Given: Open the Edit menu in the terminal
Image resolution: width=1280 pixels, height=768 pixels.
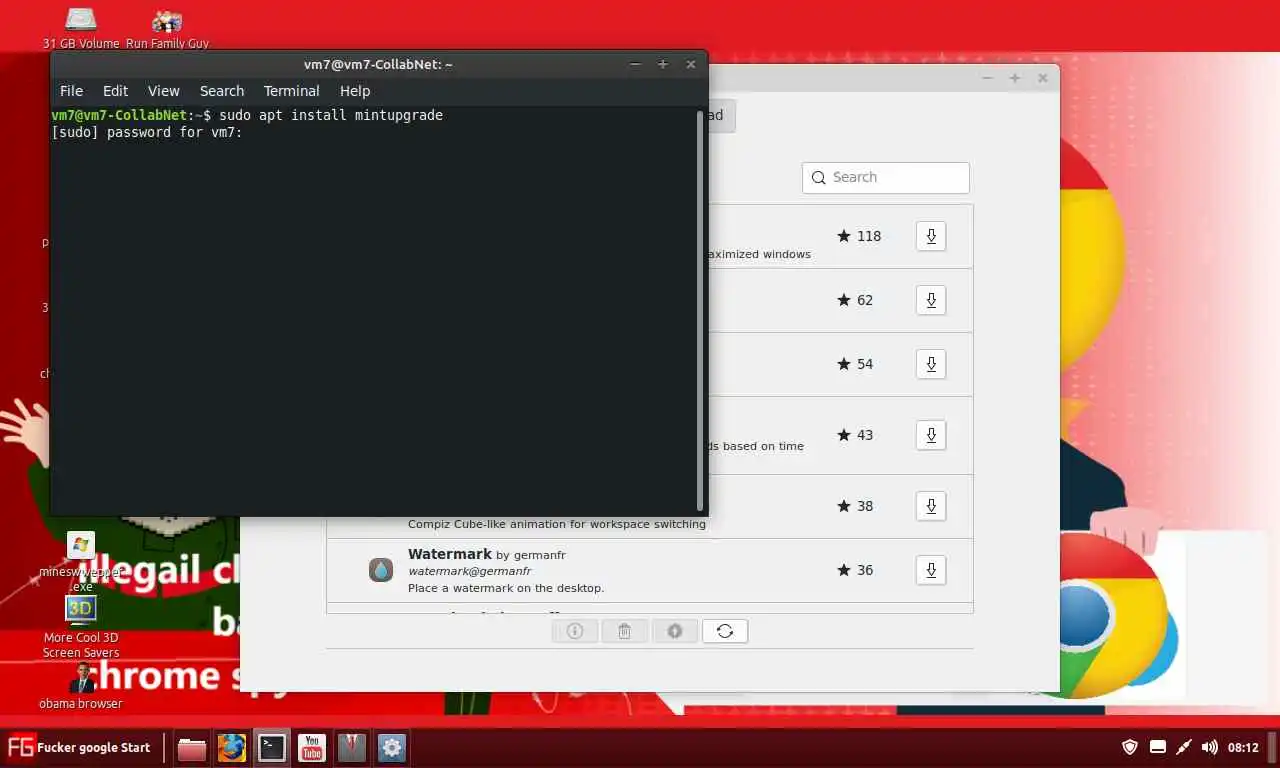Looking at the screenshot, I should pos(115,90).
